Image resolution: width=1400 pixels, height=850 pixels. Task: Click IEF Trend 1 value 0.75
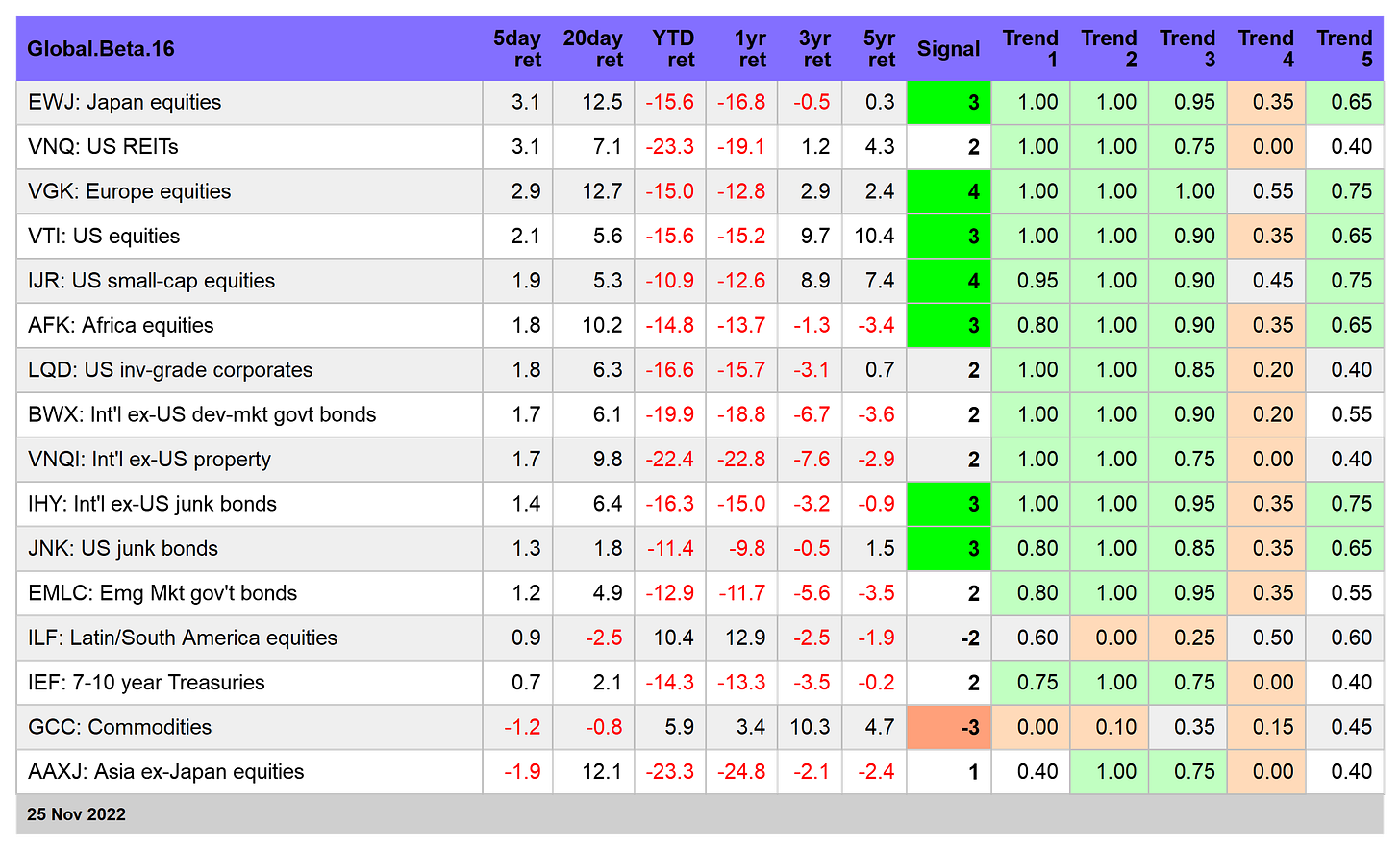click(1037, 683)
